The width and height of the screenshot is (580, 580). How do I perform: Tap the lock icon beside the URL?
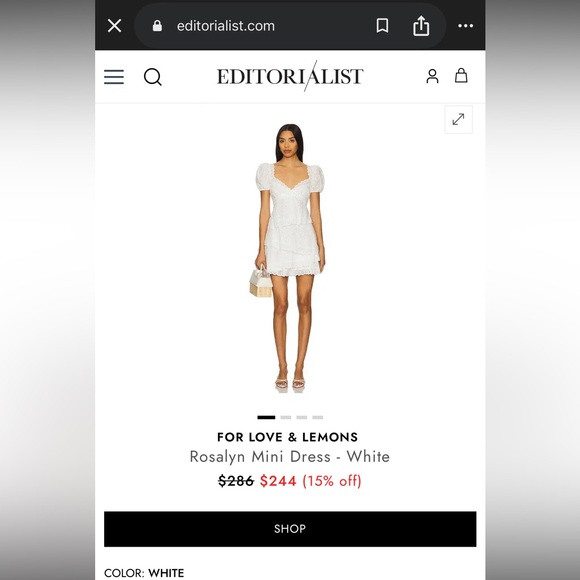[157, 26]
